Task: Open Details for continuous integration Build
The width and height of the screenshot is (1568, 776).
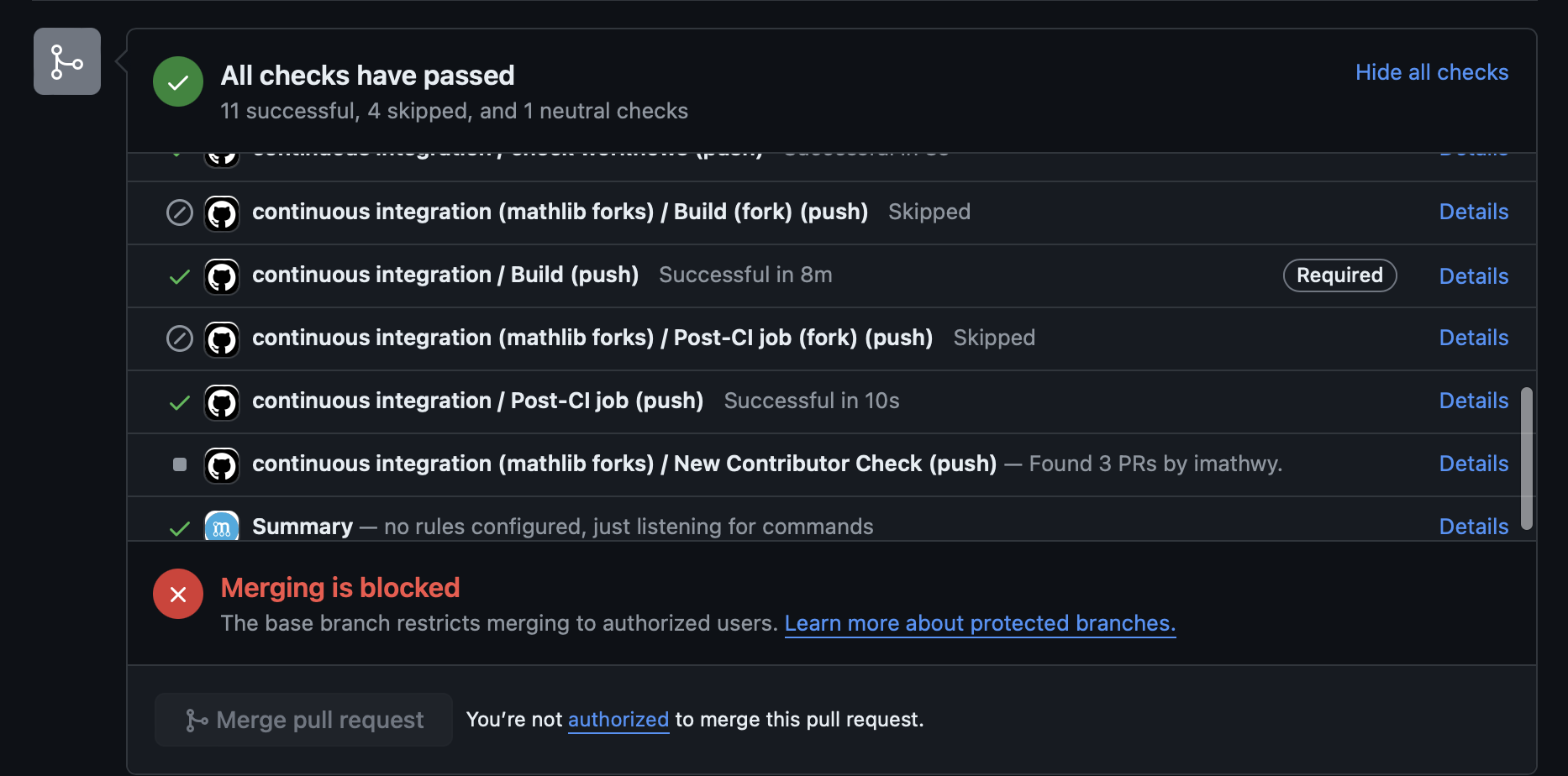Action: 1474,276
